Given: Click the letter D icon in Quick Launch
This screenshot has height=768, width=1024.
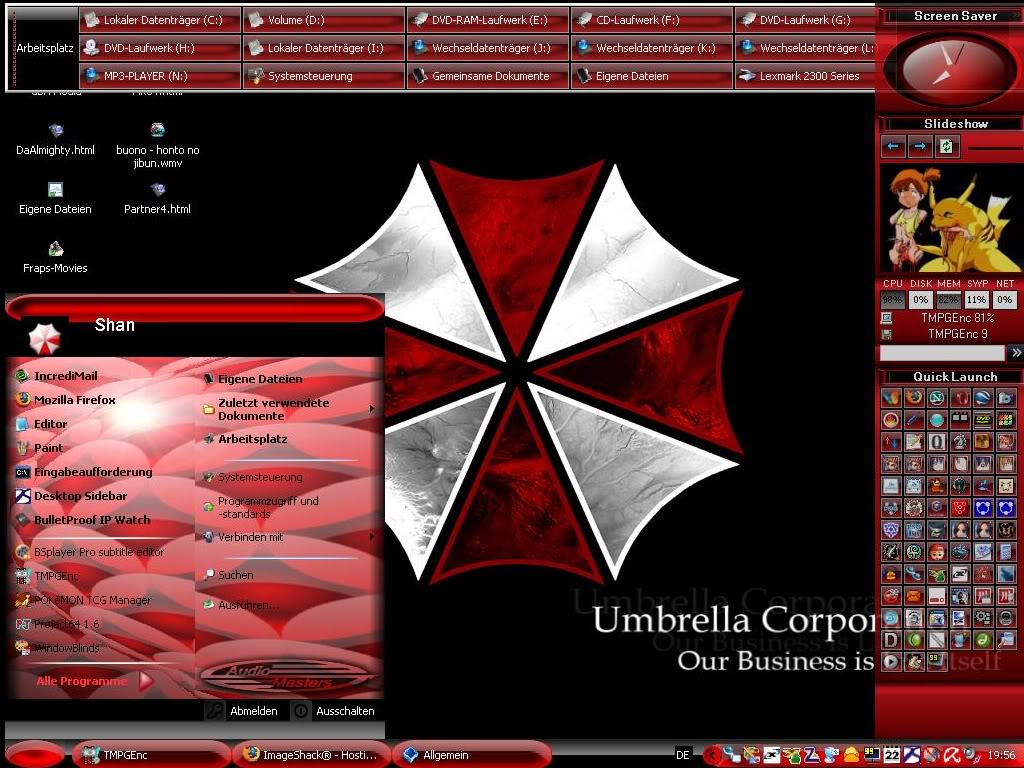Looking at the screenshot, I should 891,640.
